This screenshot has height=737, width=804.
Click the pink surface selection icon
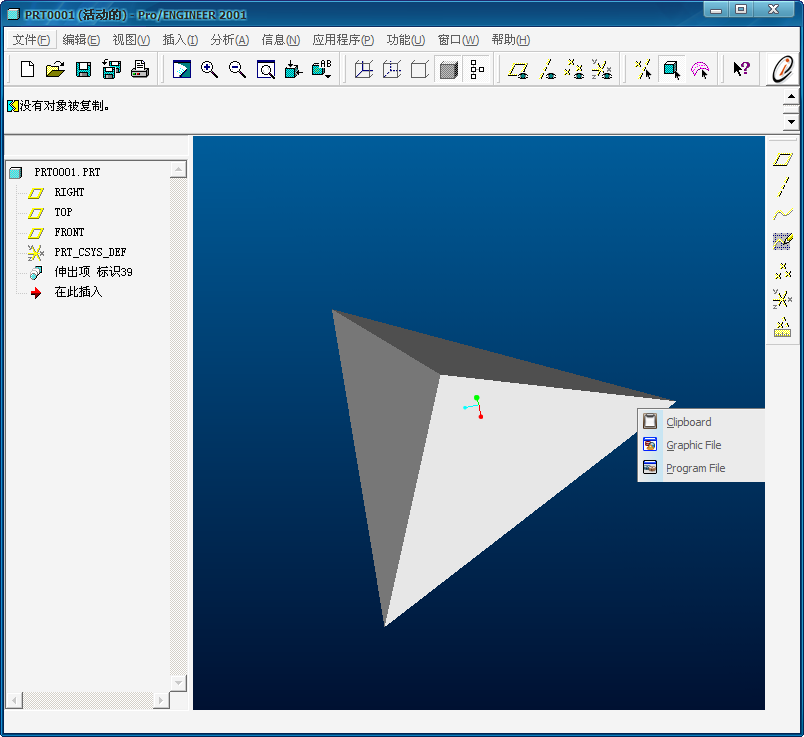[700, 69]
